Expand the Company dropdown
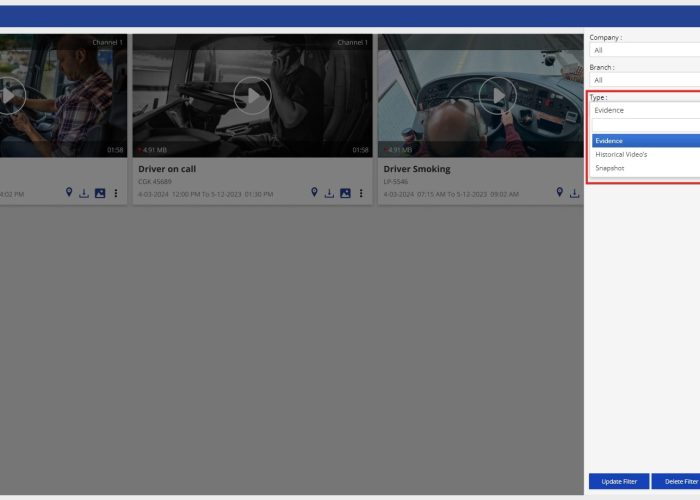Viewport: 700px width, 500px height. coord(645,50)
